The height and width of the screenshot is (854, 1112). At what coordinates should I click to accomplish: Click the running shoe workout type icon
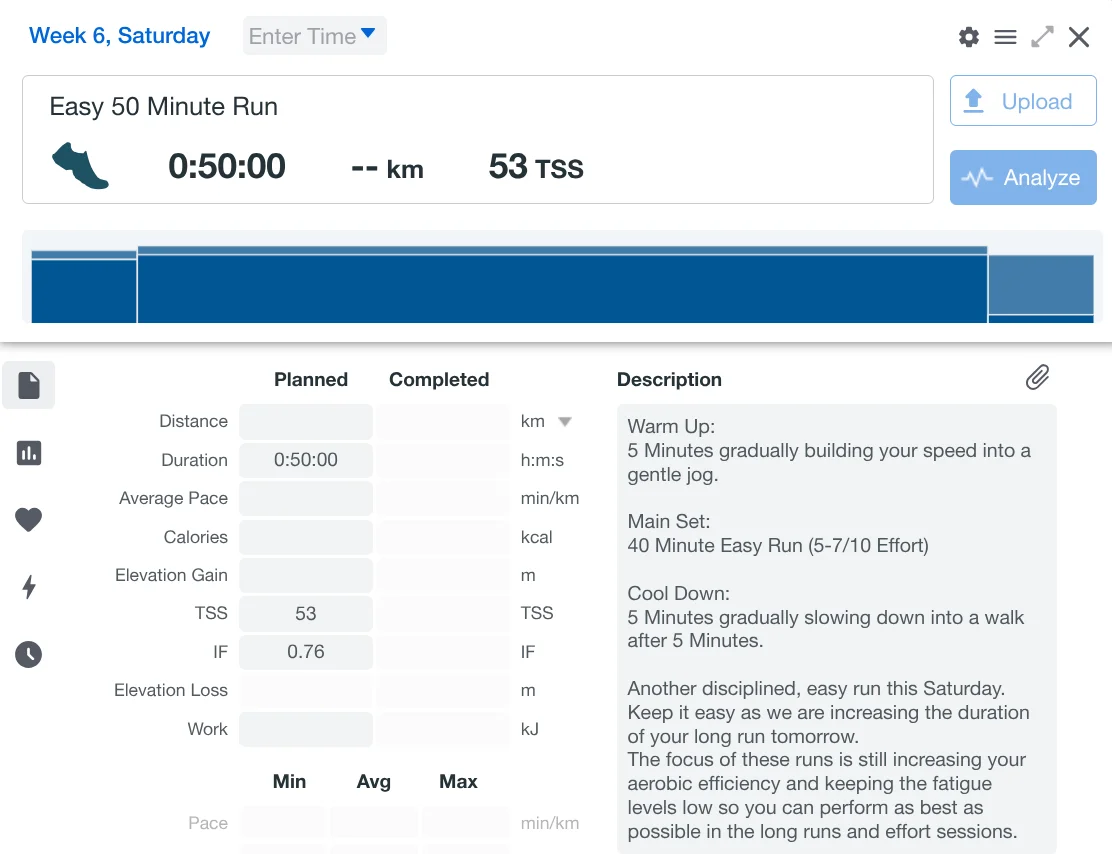80,165
